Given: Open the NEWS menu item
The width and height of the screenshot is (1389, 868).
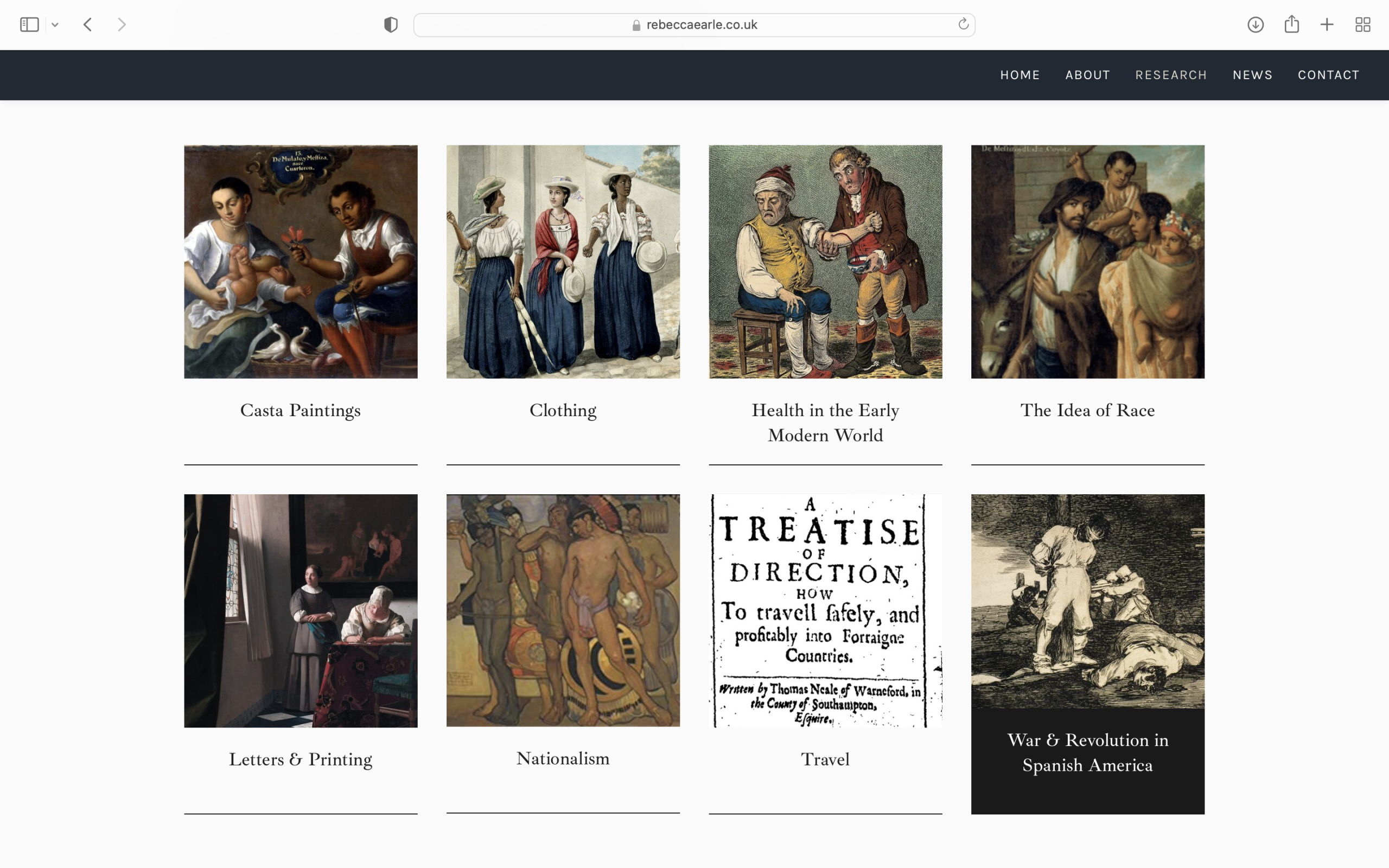Looking at the screenshot, I should [1252, 75].
